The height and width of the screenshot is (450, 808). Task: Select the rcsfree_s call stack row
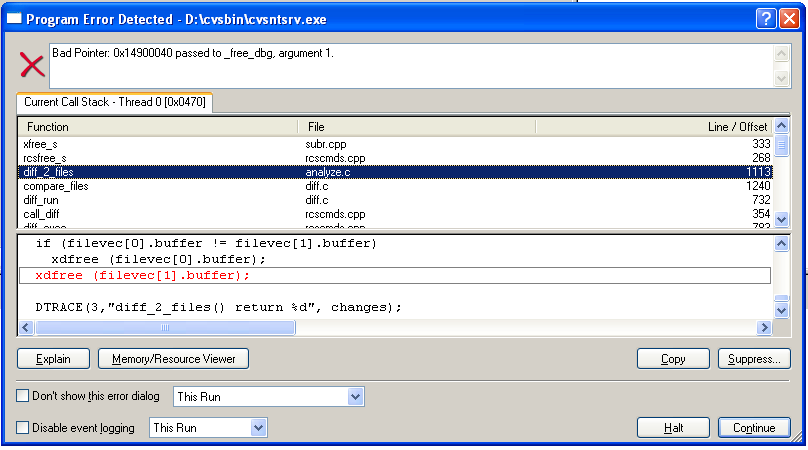click(396, 158)
